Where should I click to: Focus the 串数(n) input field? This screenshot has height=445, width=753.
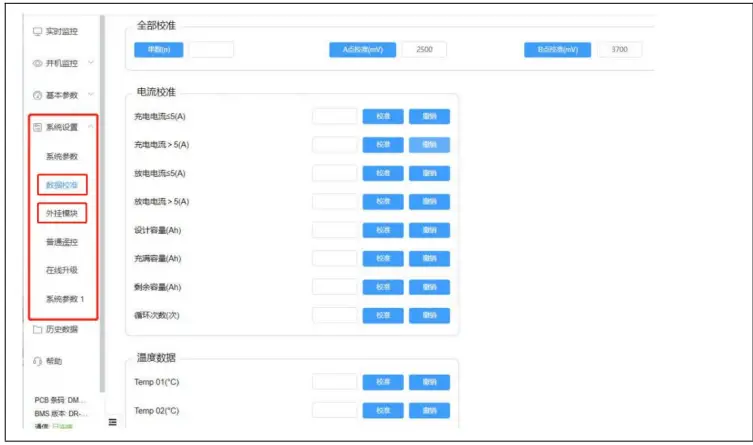click(x=211, y=49)
